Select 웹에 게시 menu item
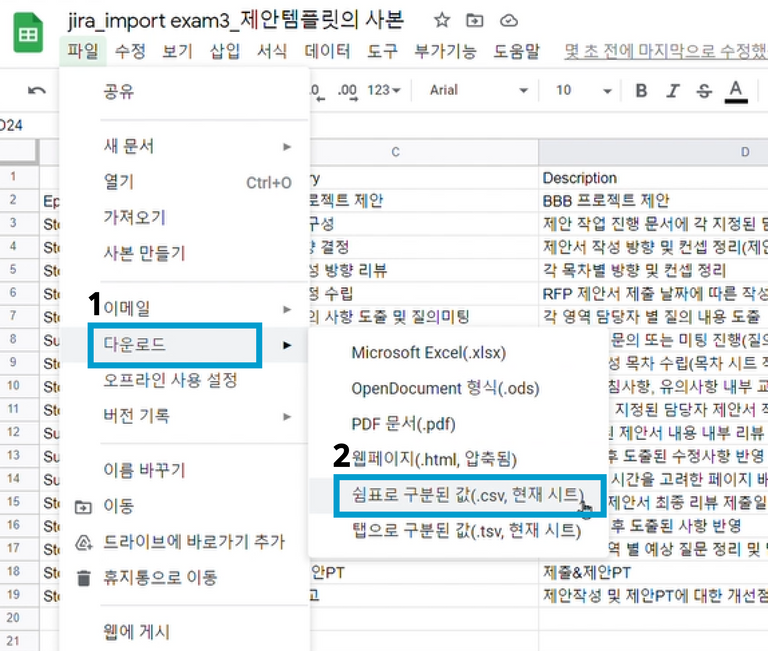Viewport: 768px width, 651px height. point(185,632)
